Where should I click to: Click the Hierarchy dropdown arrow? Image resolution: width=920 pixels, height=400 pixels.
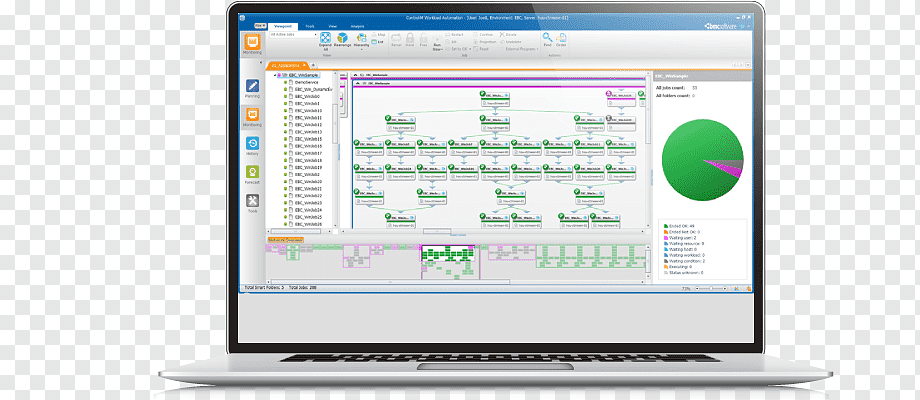(361, 50)
